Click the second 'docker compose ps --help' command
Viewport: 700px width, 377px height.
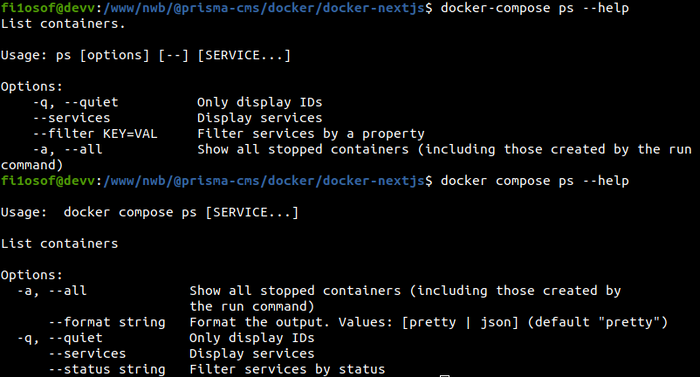[x=534, y=181]
